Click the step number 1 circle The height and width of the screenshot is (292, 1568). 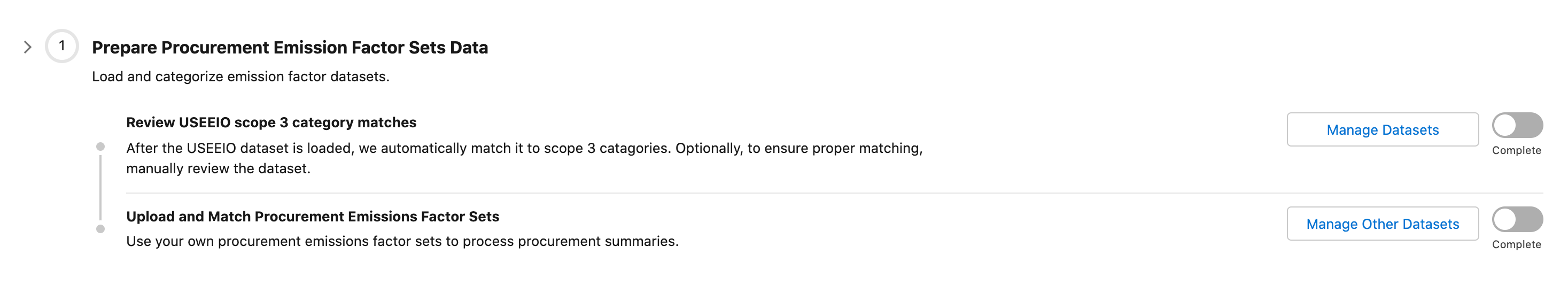(61, 47)
